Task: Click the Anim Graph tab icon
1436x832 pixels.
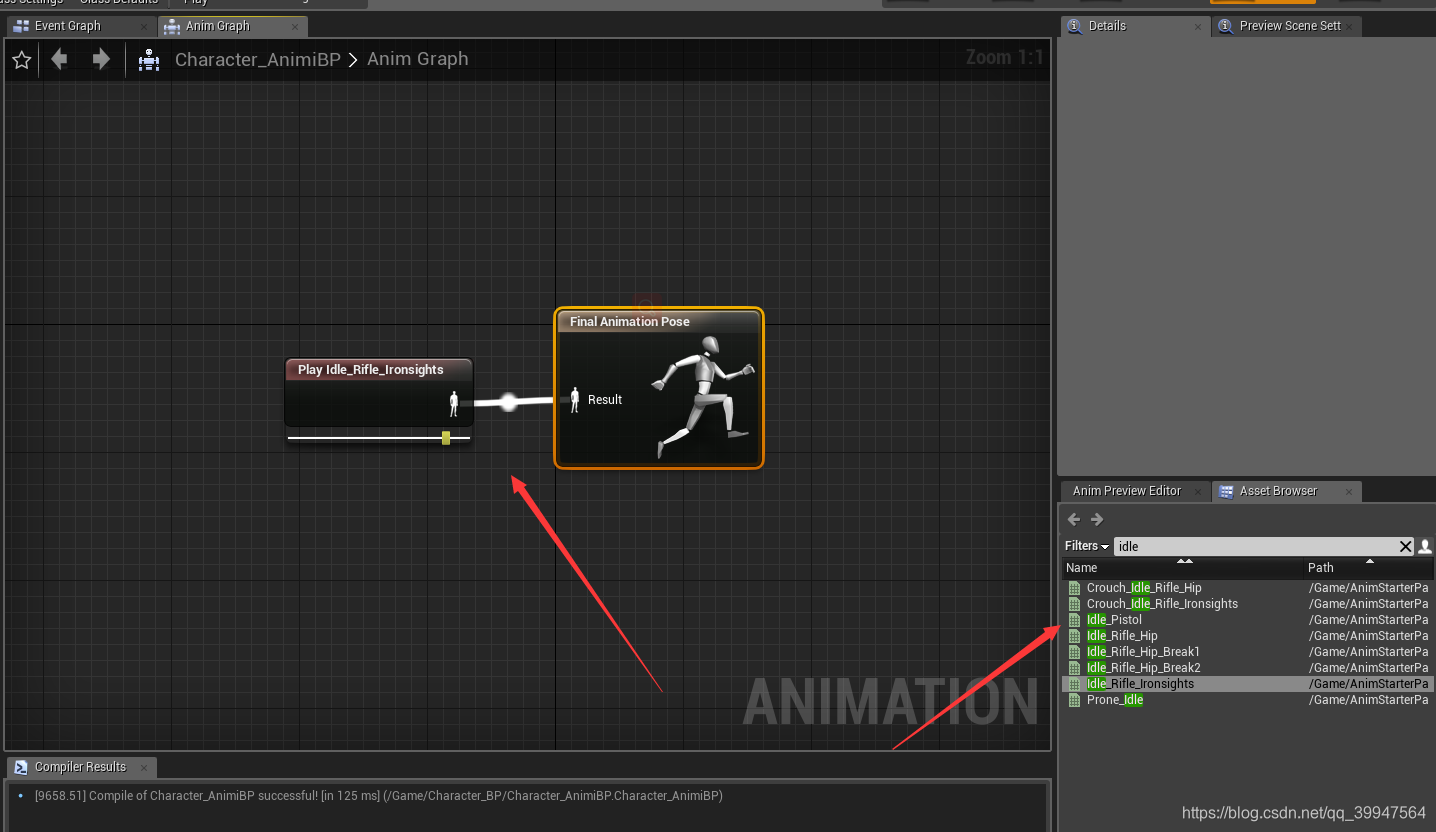Action: (172, 26)
